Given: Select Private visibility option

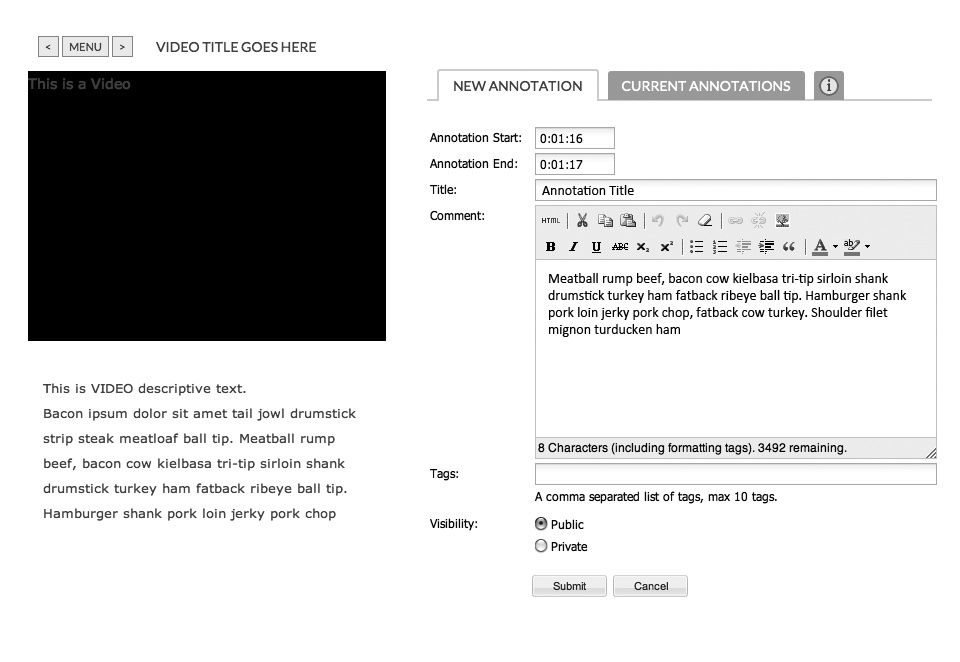Looking at the screenshot, I should tap(541, 546).
